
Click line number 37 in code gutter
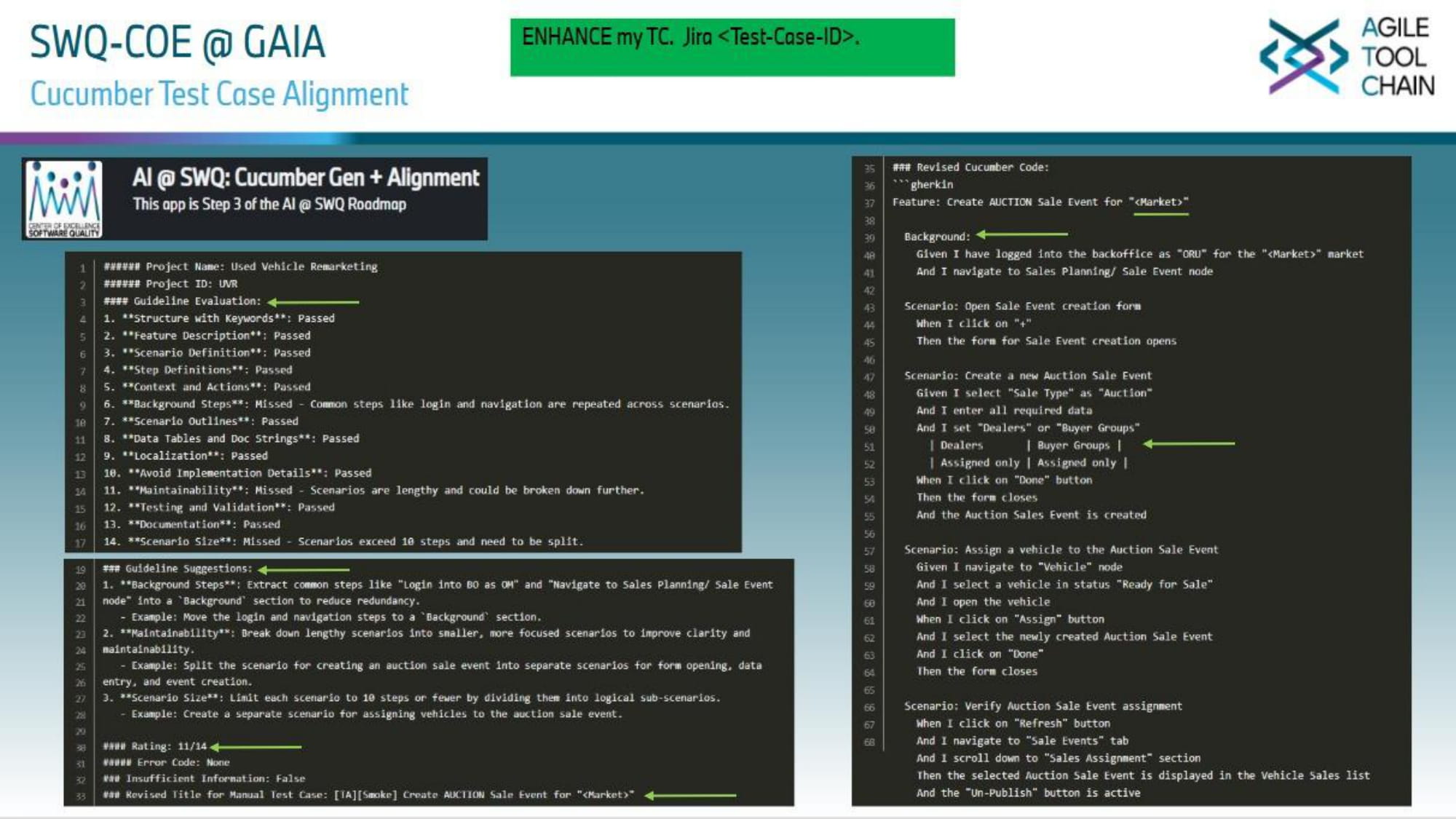coord(869,203)
